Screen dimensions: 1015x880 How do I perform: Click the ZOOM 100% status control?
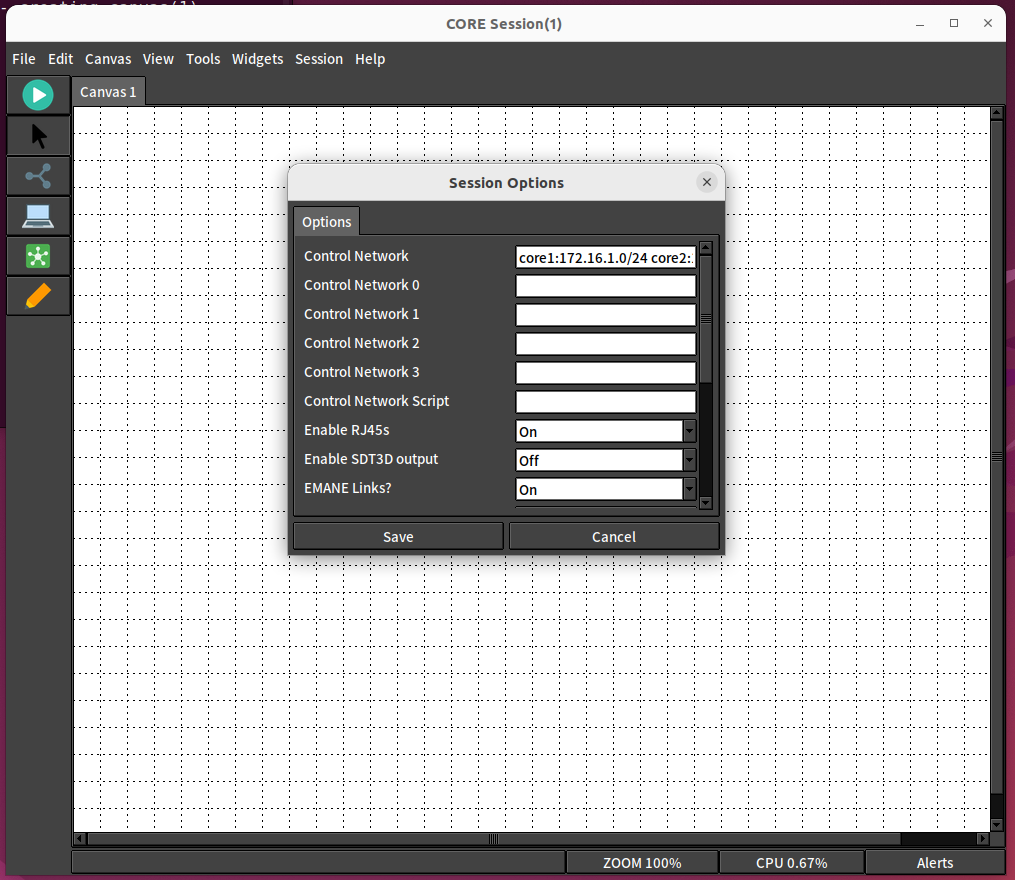click(x=642, y=862)
